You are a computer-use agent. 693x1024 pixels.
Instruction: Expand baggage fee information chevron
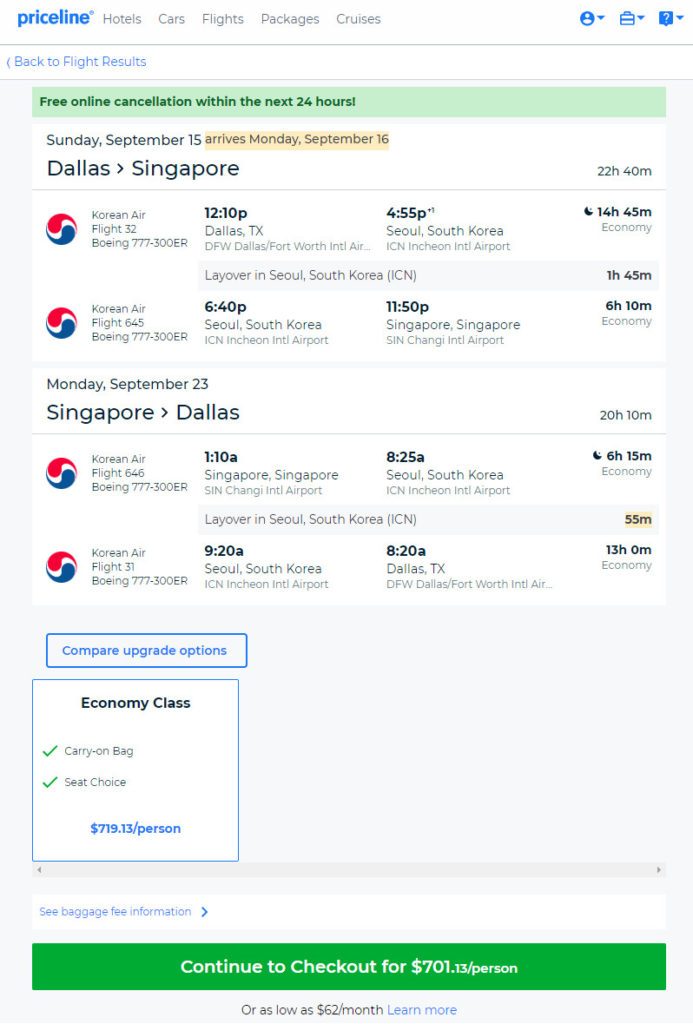pos(204,912)
